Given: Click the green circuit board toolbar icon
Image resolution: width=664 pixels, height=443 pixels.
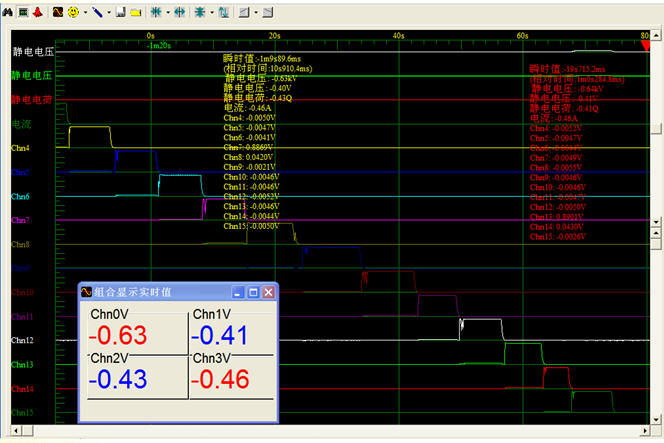Looking at the screenshot, I should click(x=23, y=12).
